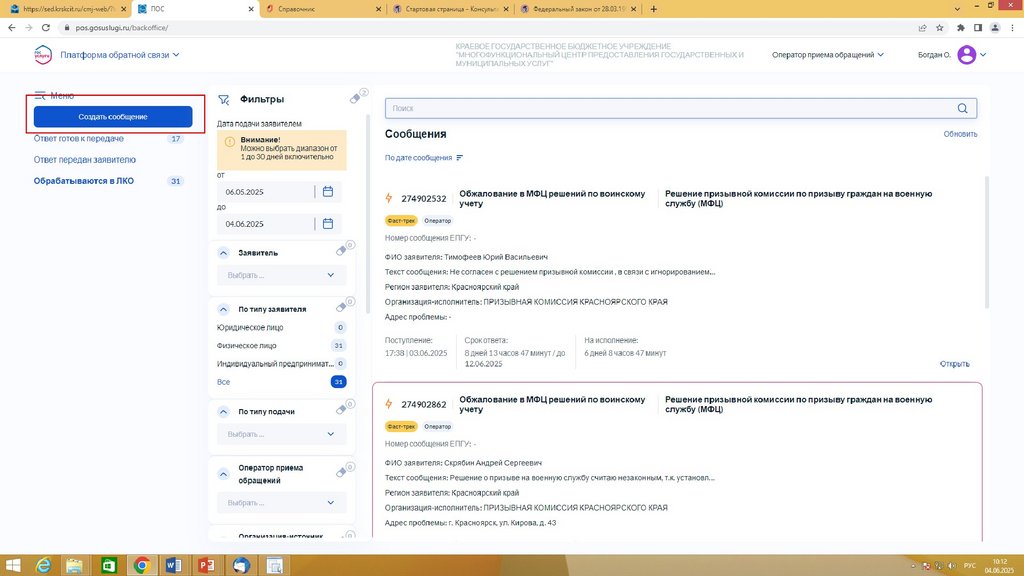This screenshot has width=1024, height=576.
Task: Click the filters panel scrollbar
Action: click(x=368, y=214)
